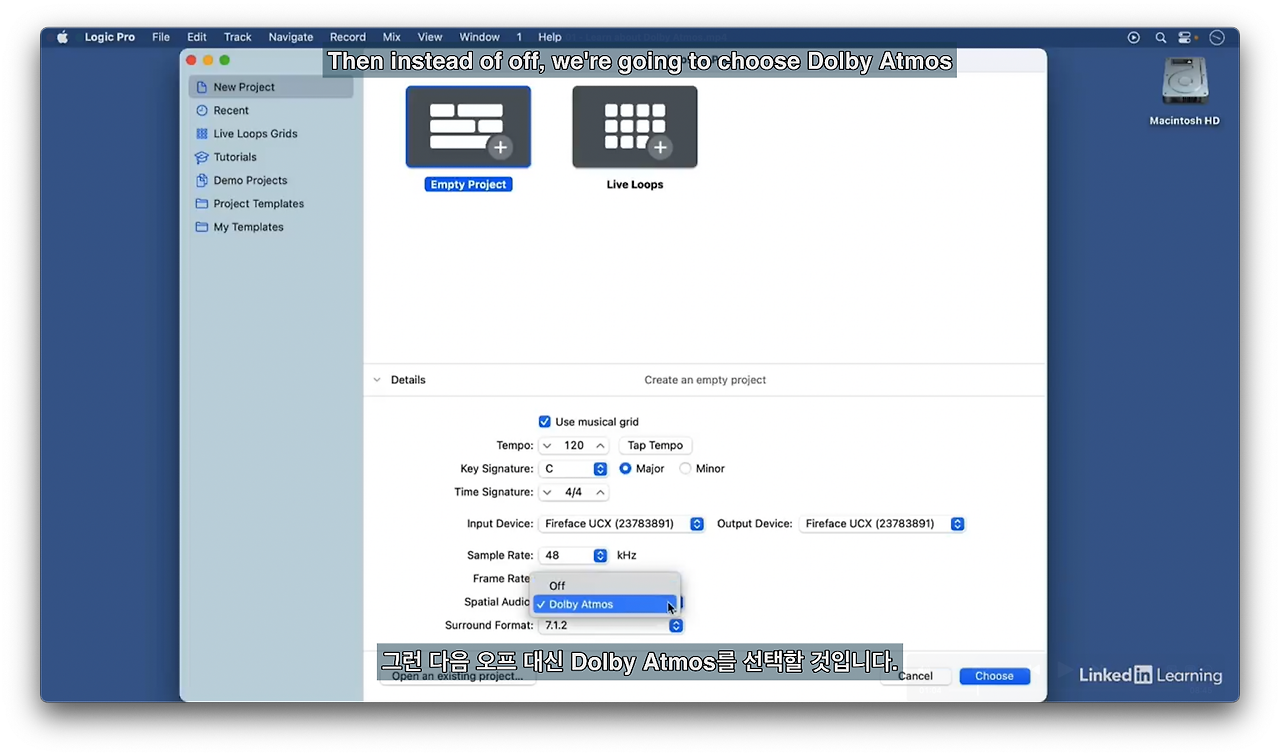Decrease time signature with left stepper arrow

pos(548,492)
